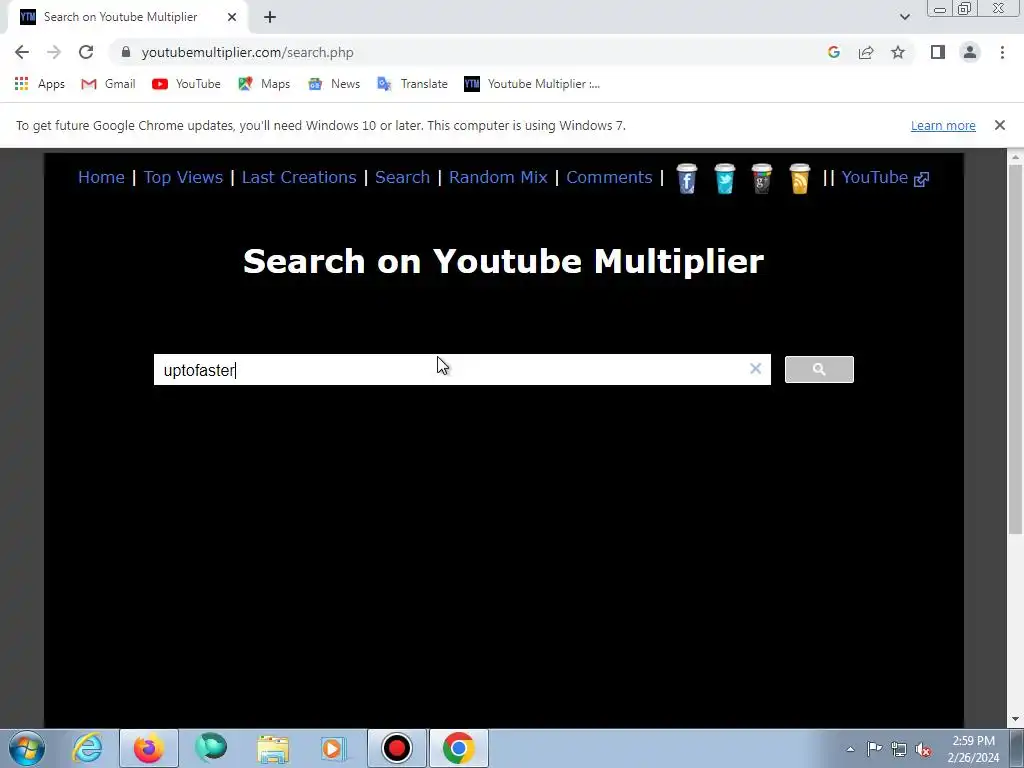This screenshot has width=1024, height=768.
Task: Open a new browser tab
Action: click(270, 17)
